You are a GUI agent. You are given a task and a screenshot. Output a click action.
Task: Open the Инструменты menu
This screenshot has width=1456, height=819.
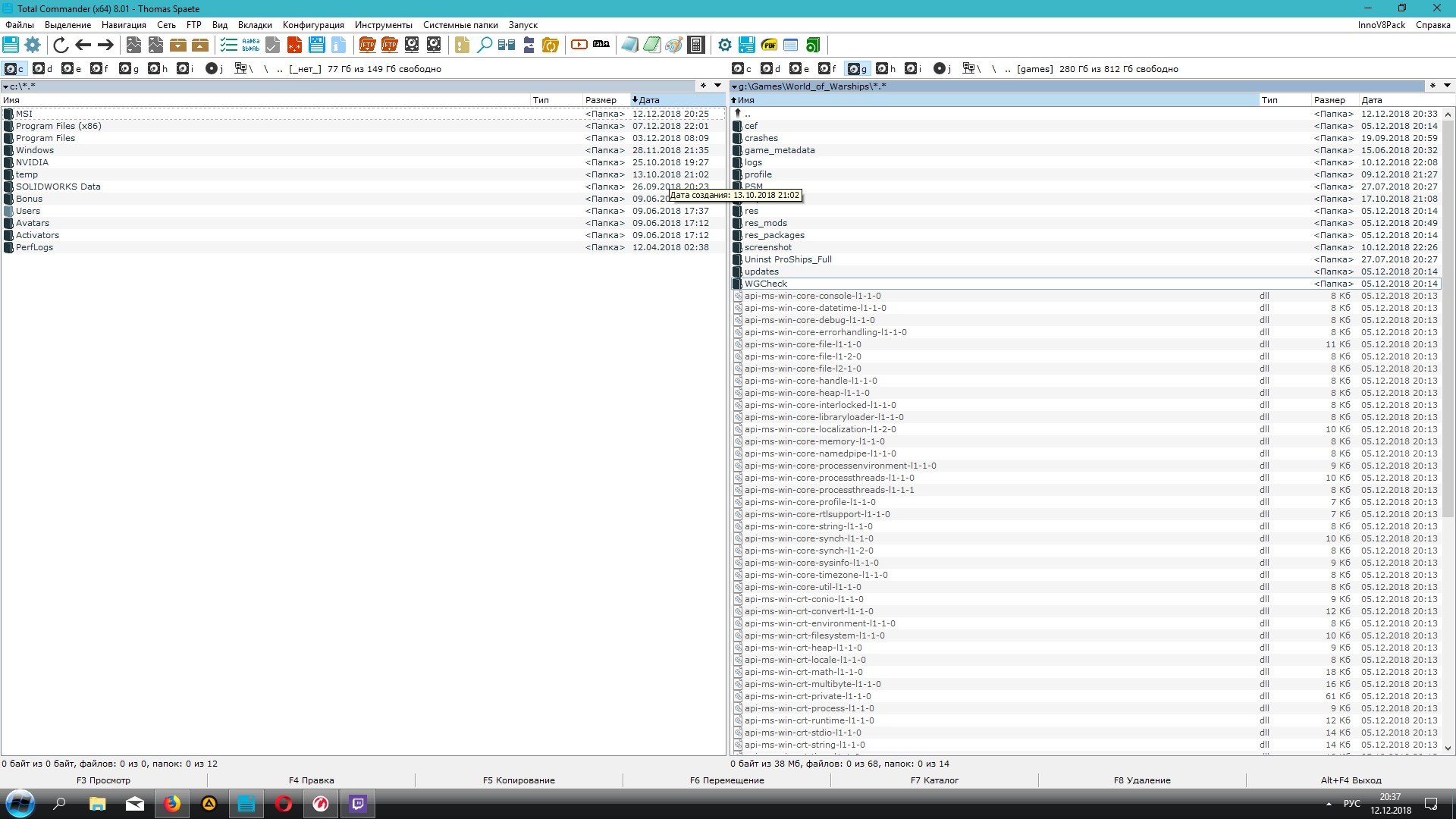click(384, 25)
